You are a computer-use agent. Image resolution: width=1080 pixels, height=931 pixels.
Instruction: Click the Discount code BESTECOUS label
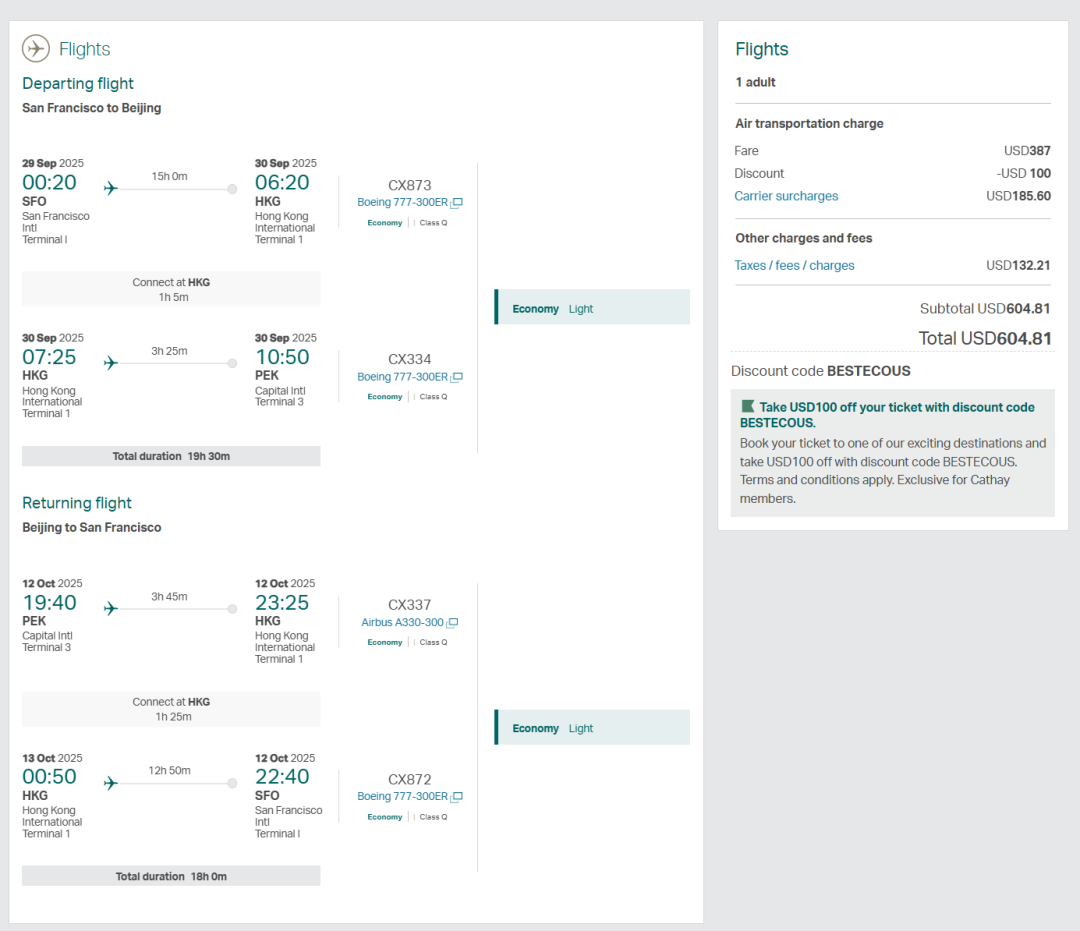point(820,371)
